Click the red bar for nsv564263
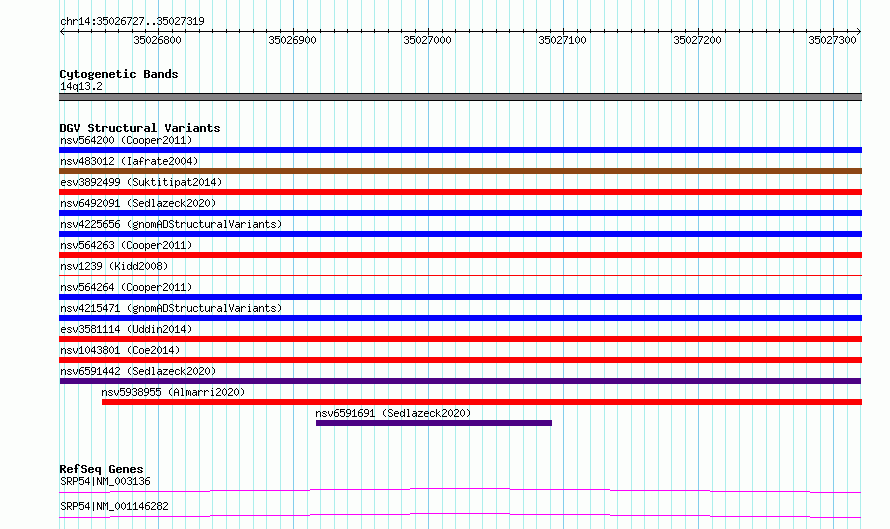 460,255
